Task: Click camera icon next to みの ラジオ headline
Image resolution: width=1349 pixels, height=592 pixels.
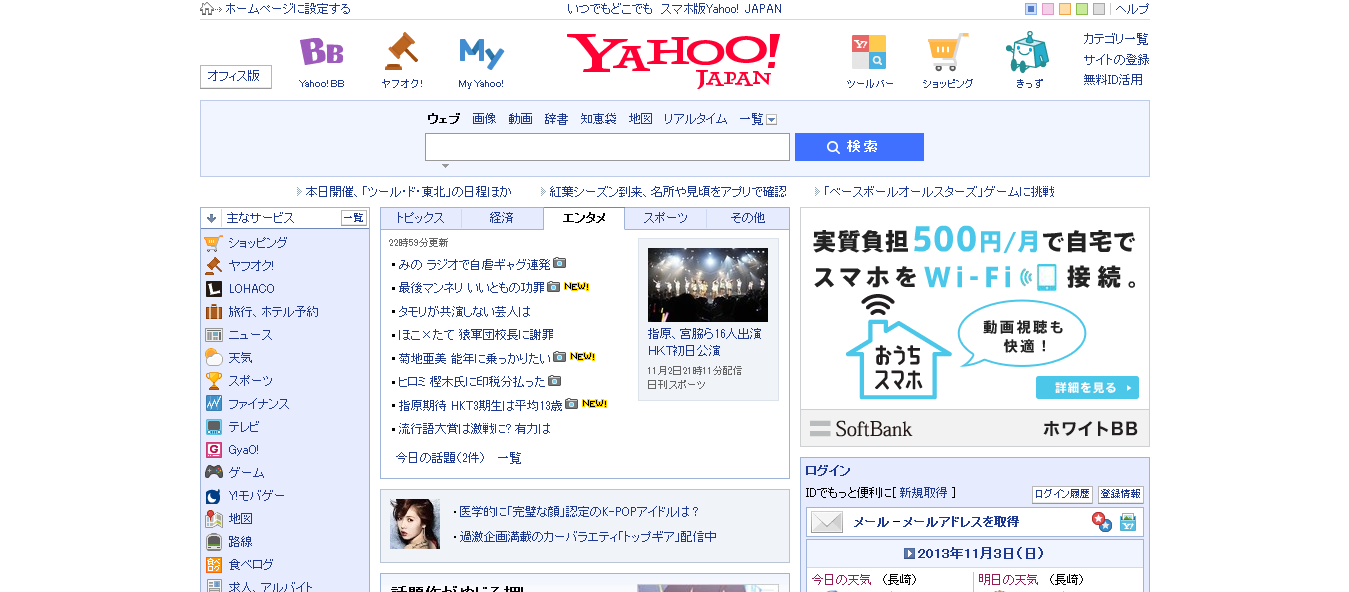Action: point(560,263)
